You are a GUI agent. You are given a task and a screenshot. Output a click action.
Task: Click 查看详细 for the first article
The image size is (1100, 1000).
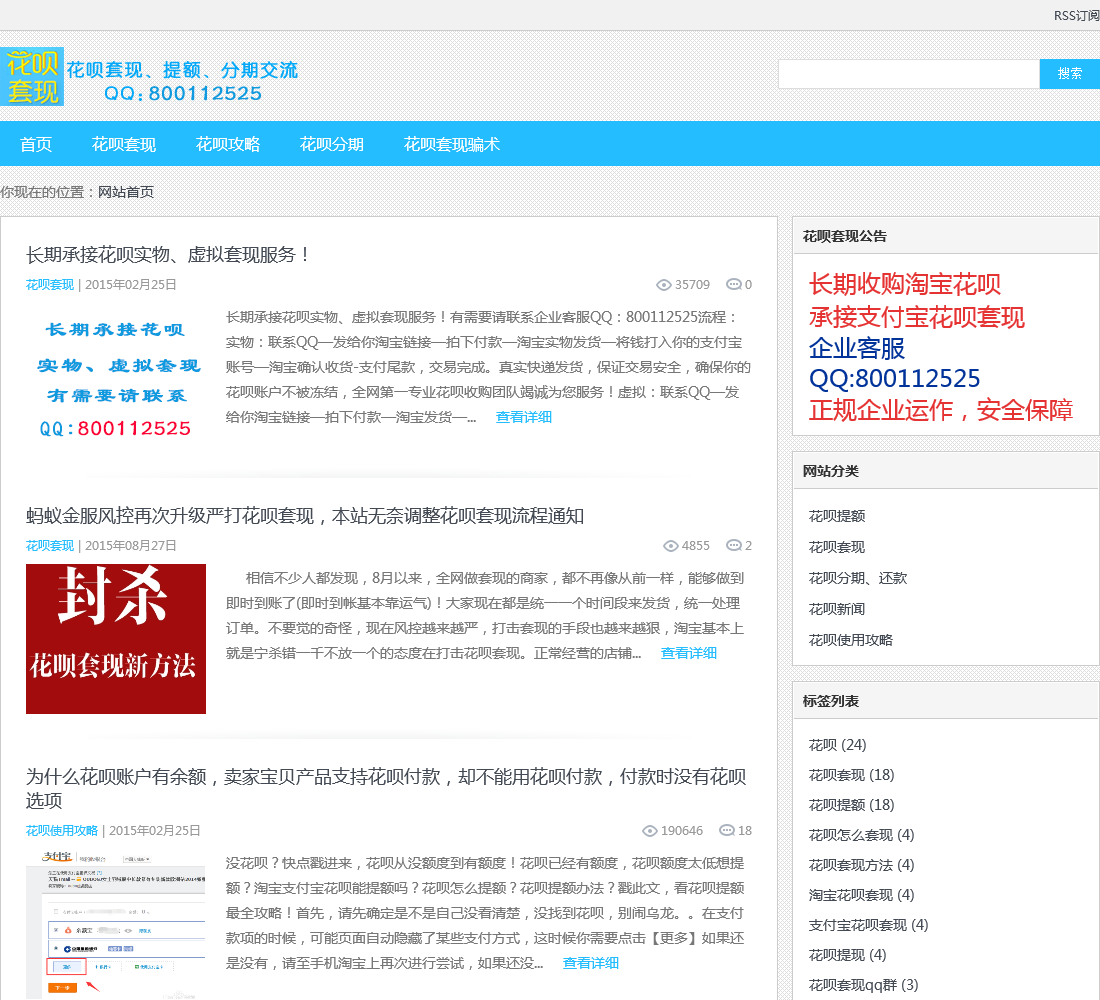pyautogui.click(x=523, y=417)
